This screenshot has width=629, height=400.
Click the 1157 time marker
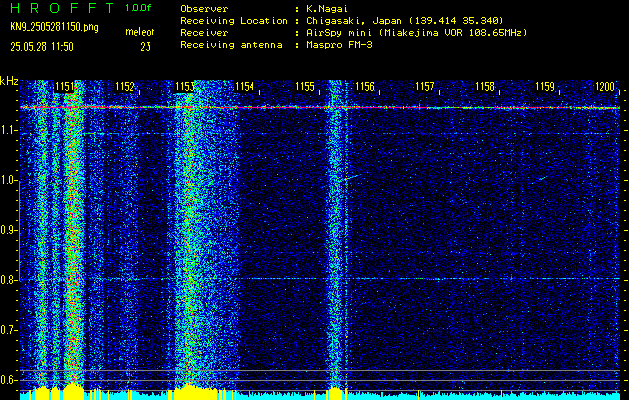[x=425, y=87]
